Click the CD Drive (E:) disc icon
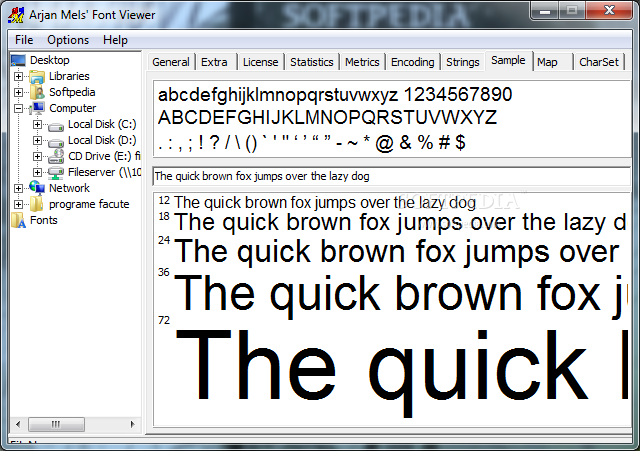The height and width of the screenshot is (451, 640). (x=56, y=156)
